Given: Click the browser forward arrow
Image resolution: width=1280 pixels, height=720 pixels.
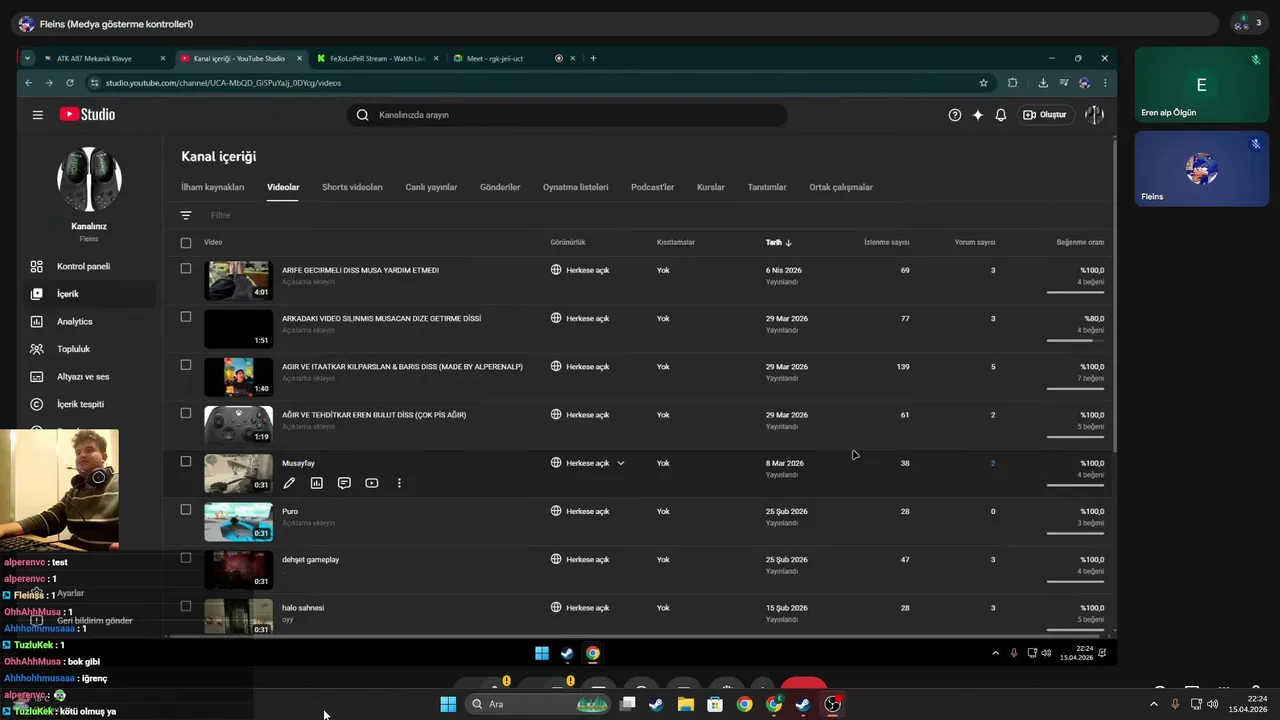Looking at the screenshot, I should (x=49, y=83).
